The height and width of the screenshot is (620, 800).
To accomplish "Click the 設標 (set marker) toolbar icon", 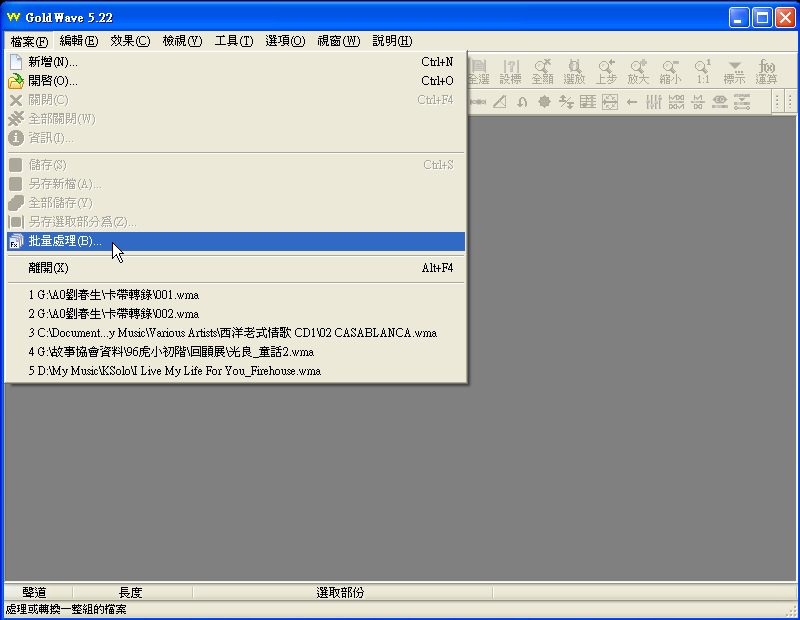I will tap(510, 70).
